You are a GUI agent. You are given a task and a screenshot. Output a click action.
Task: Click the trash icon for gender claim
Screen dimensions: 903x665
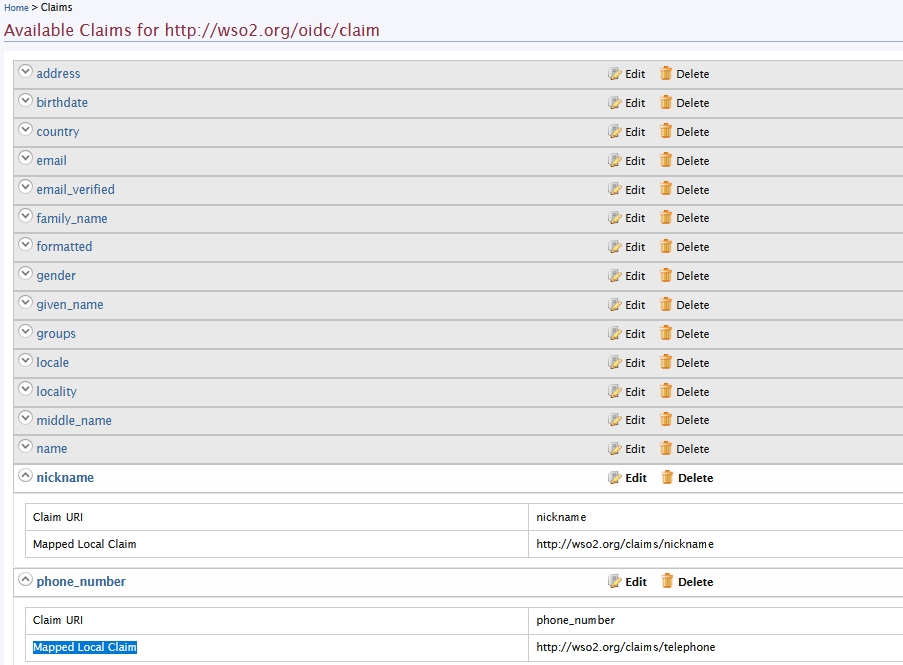click(666, 276)
